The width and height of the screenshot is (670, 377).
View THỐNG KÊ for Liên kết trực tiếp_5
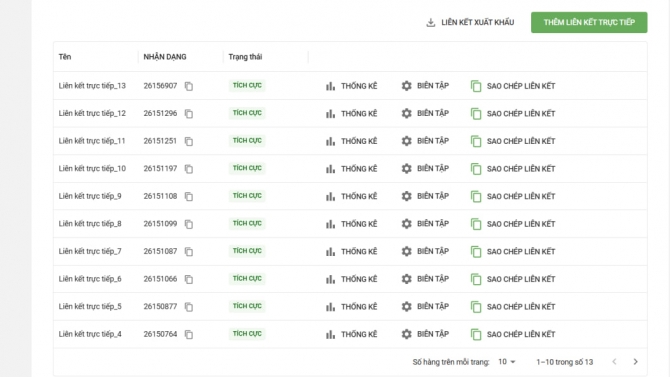pos(351,306)
